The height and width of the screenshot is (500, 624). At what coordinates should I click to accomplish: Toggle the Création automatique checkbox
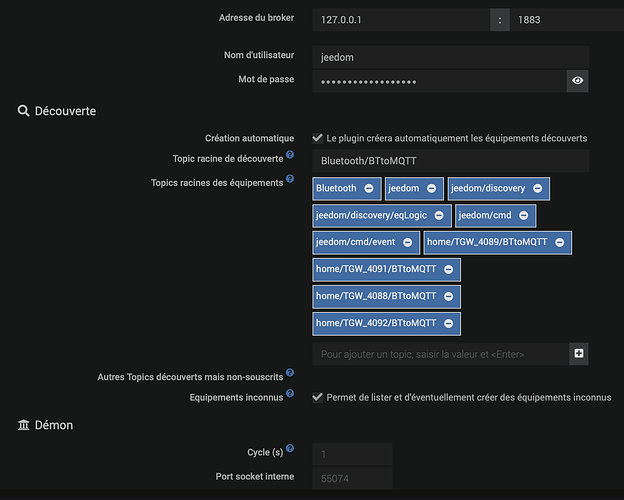pyautogui.click(x=318, y=138)
